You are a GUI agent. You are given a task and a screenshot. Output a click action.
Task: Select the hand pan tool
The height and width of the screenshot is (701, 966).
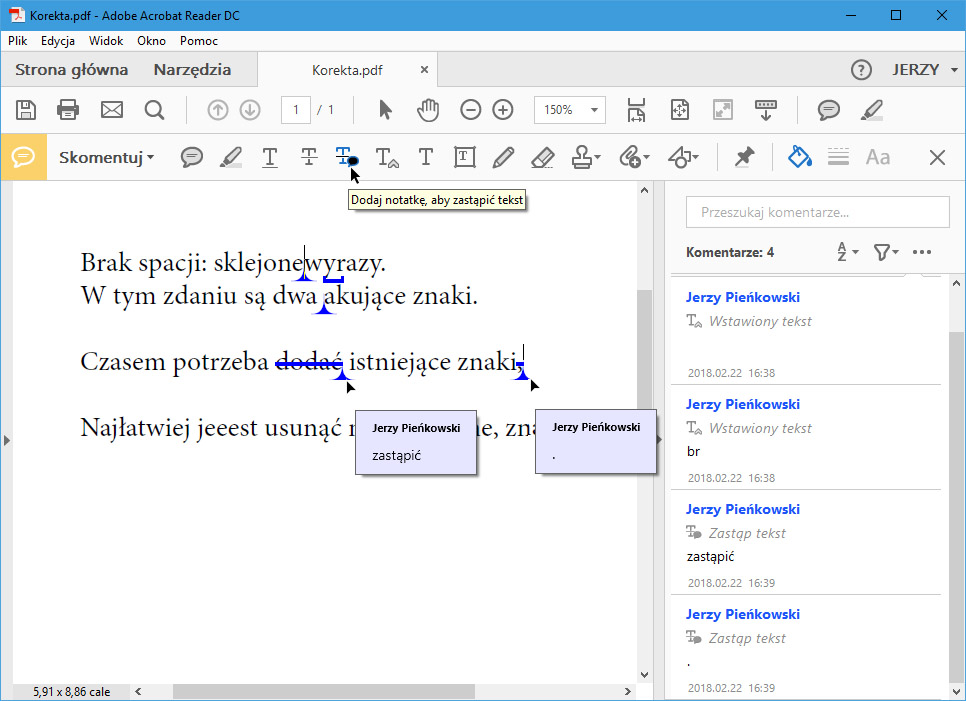(428, 110)
